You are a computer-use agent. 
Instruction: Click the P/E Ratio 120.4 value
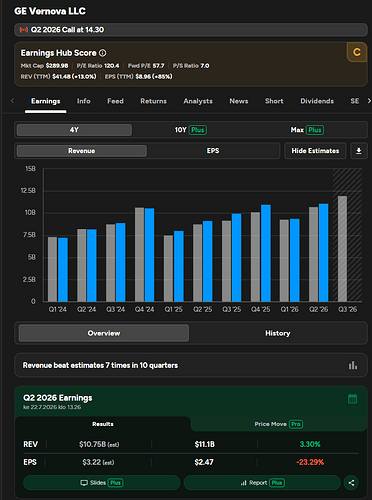(x=112, y=66)
